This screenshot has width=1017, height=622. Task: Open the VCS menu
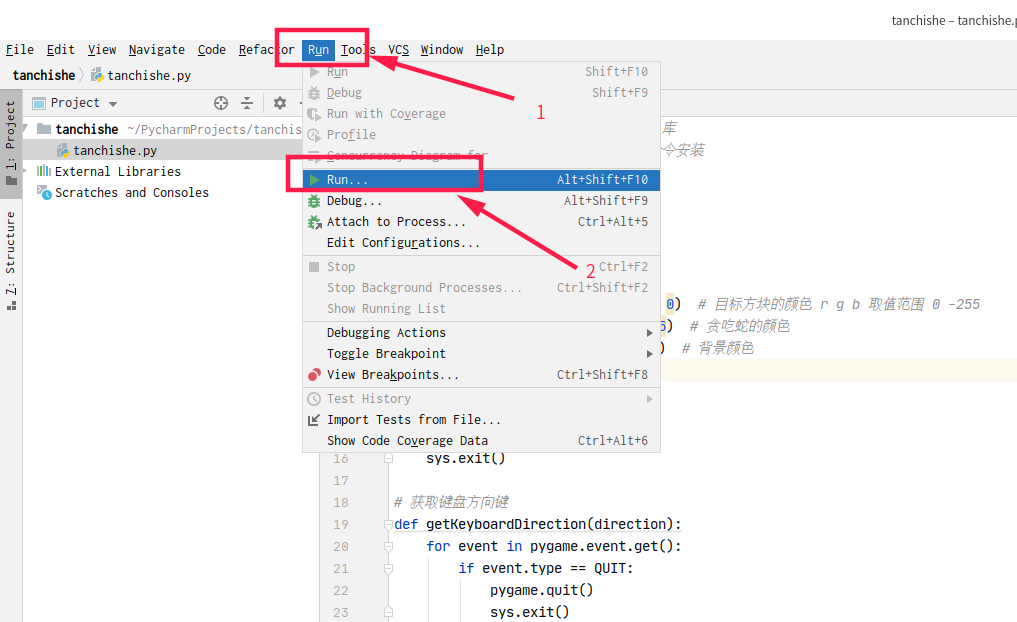click(398, 50)
